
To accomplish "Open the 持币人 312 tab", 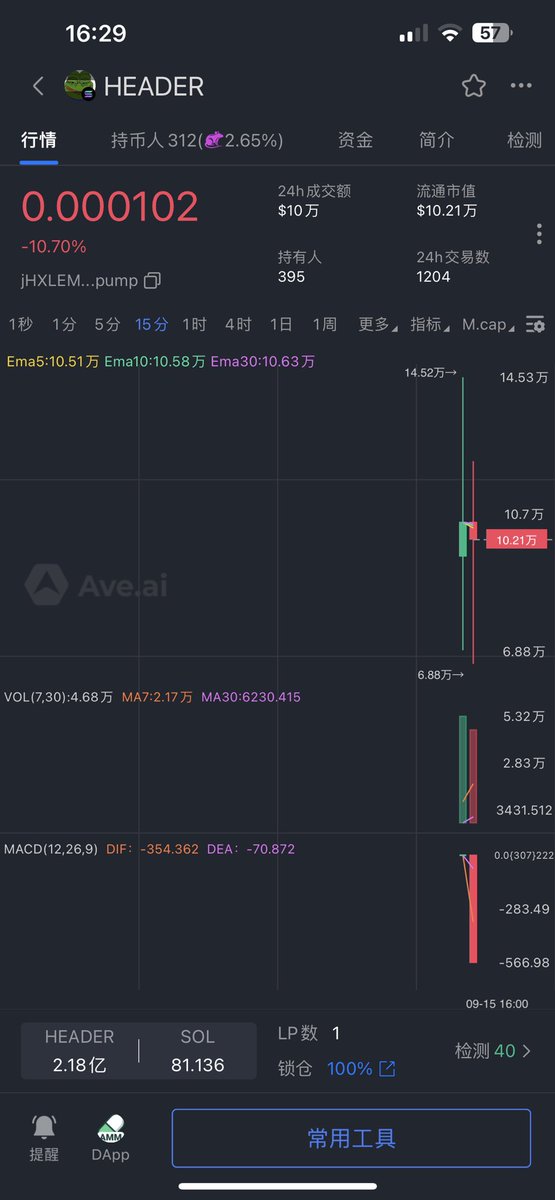I will point(197,140).
